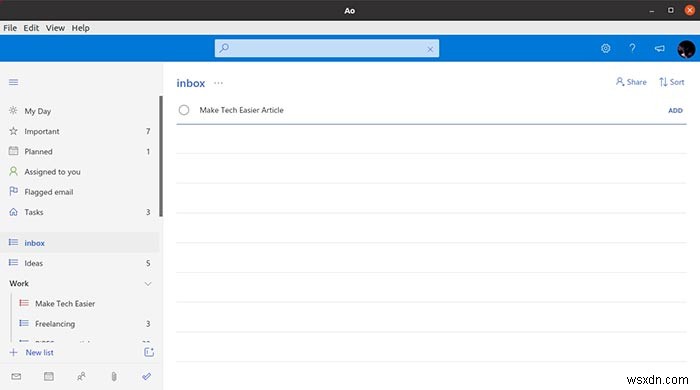Open the Settings gear icon
This screenshot has height=390, width=700.
(605, 48)
